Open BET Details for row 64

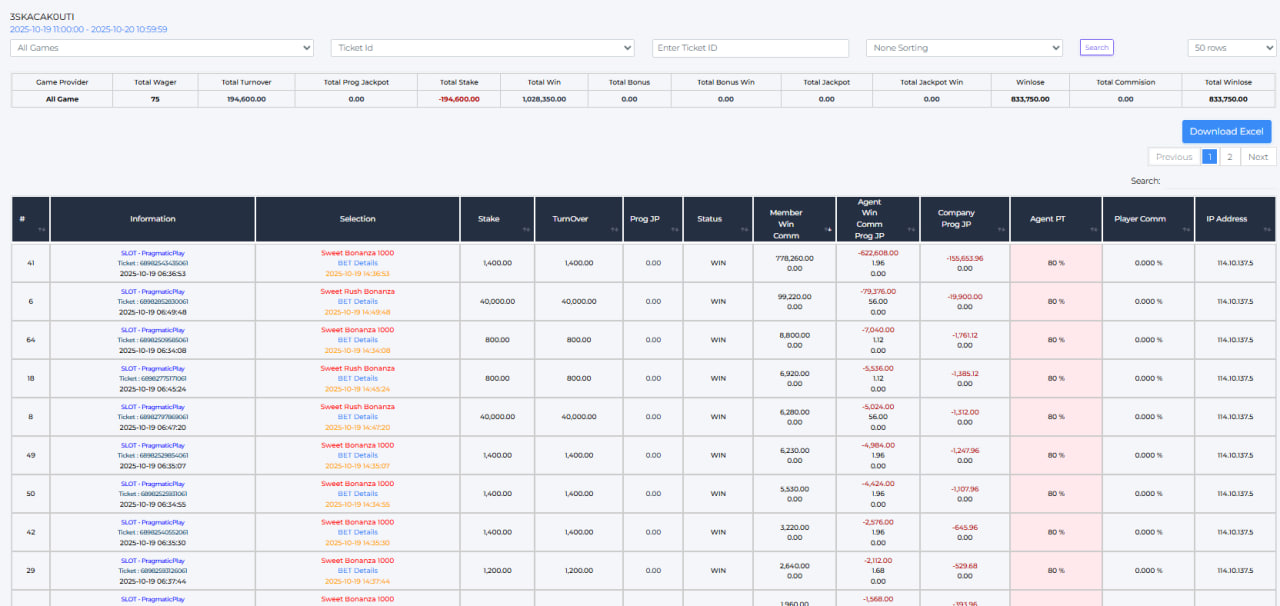click(358, 340)
